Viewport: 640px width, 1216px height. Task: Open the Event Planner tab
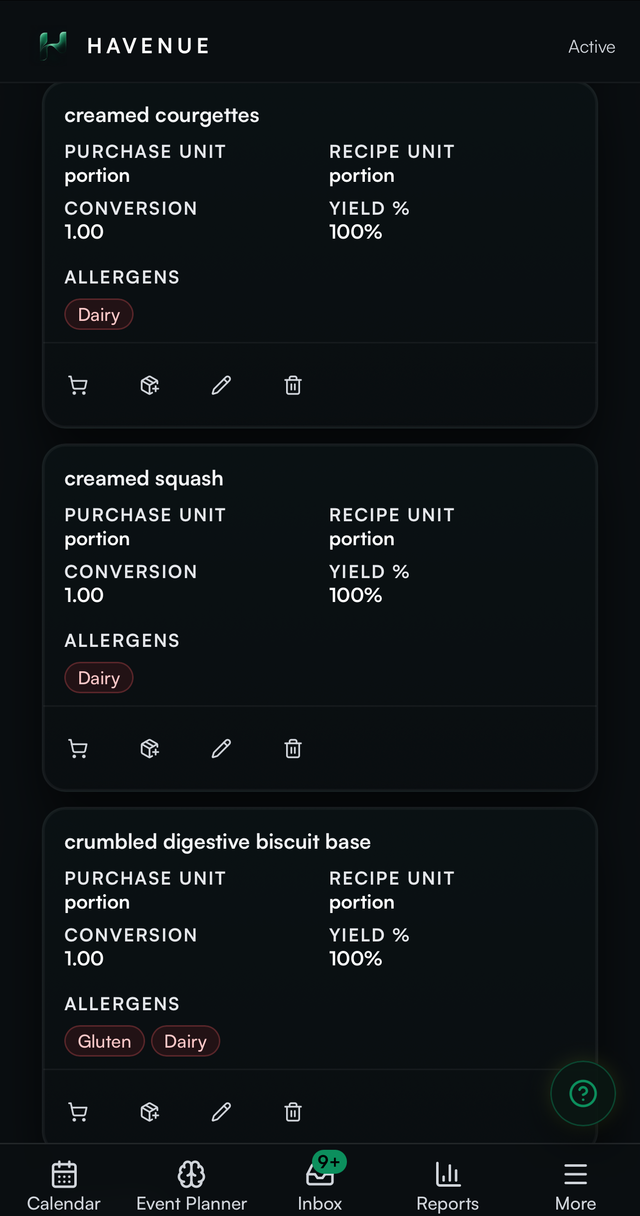tap(192, 1186)
